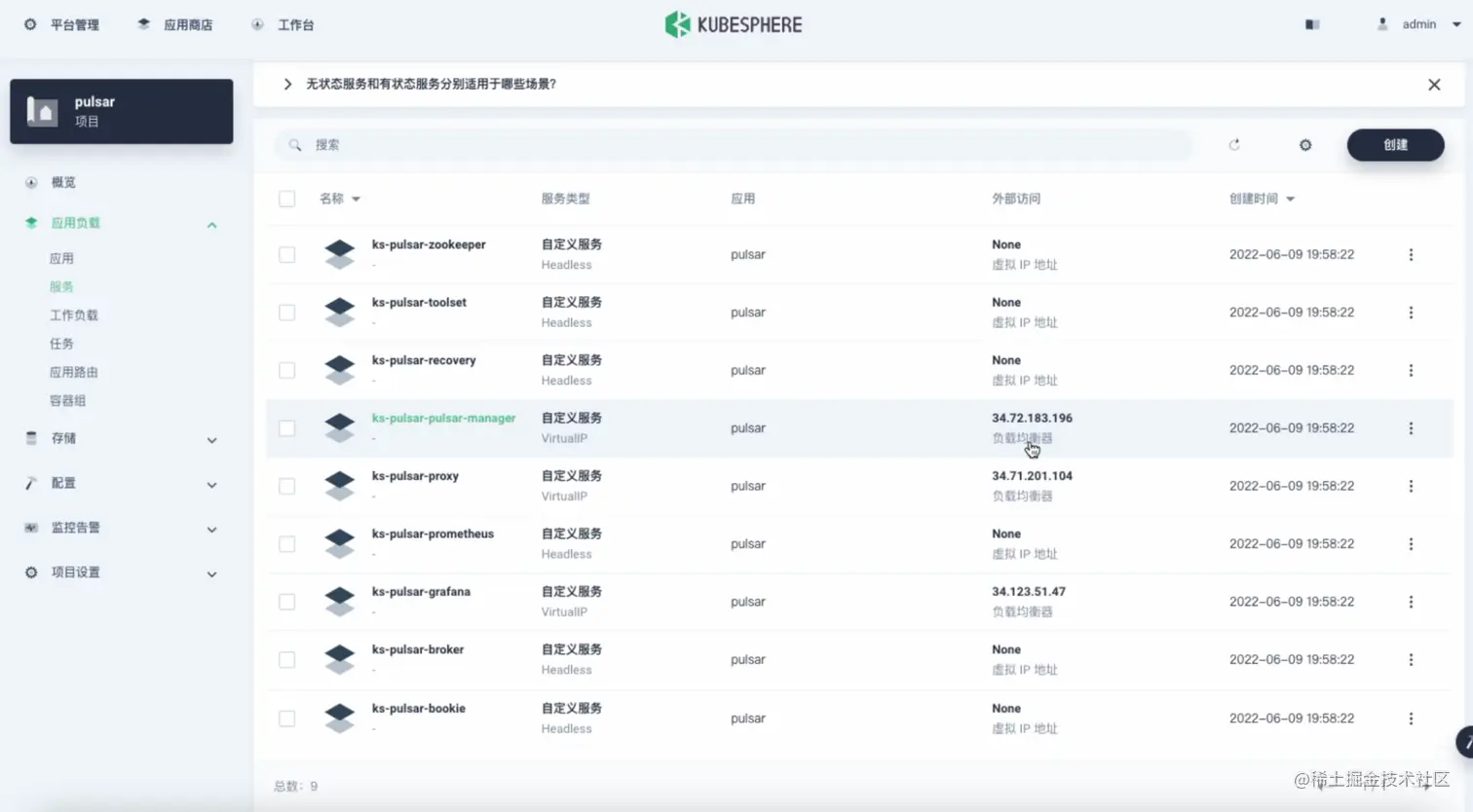Open more actions for ks-pulsar-pulsar-manager

(x=1411, y=428)
